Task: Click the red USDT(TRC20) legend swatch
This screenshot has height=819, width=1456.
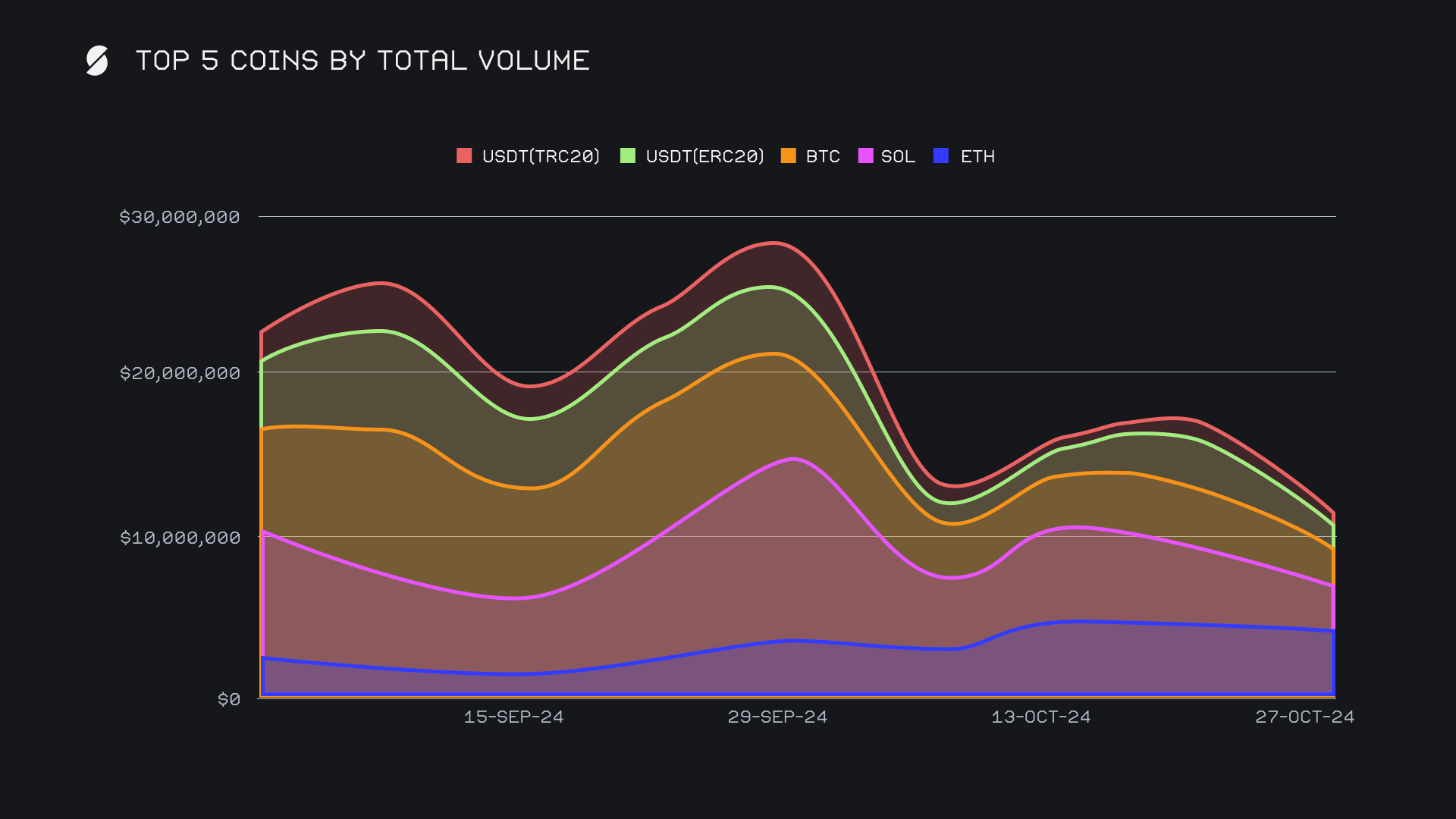Action: [x=464, y=155]
